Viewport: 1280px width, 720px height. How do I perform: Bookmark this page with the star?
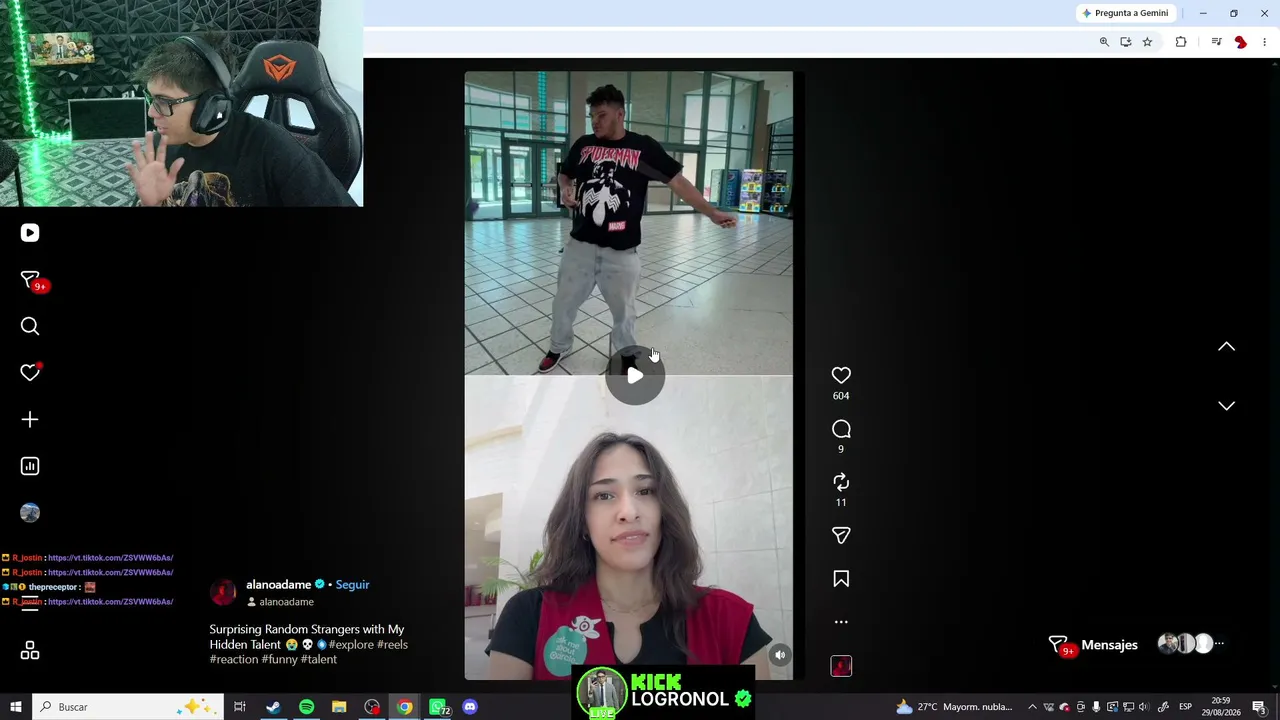[1147, 42]
